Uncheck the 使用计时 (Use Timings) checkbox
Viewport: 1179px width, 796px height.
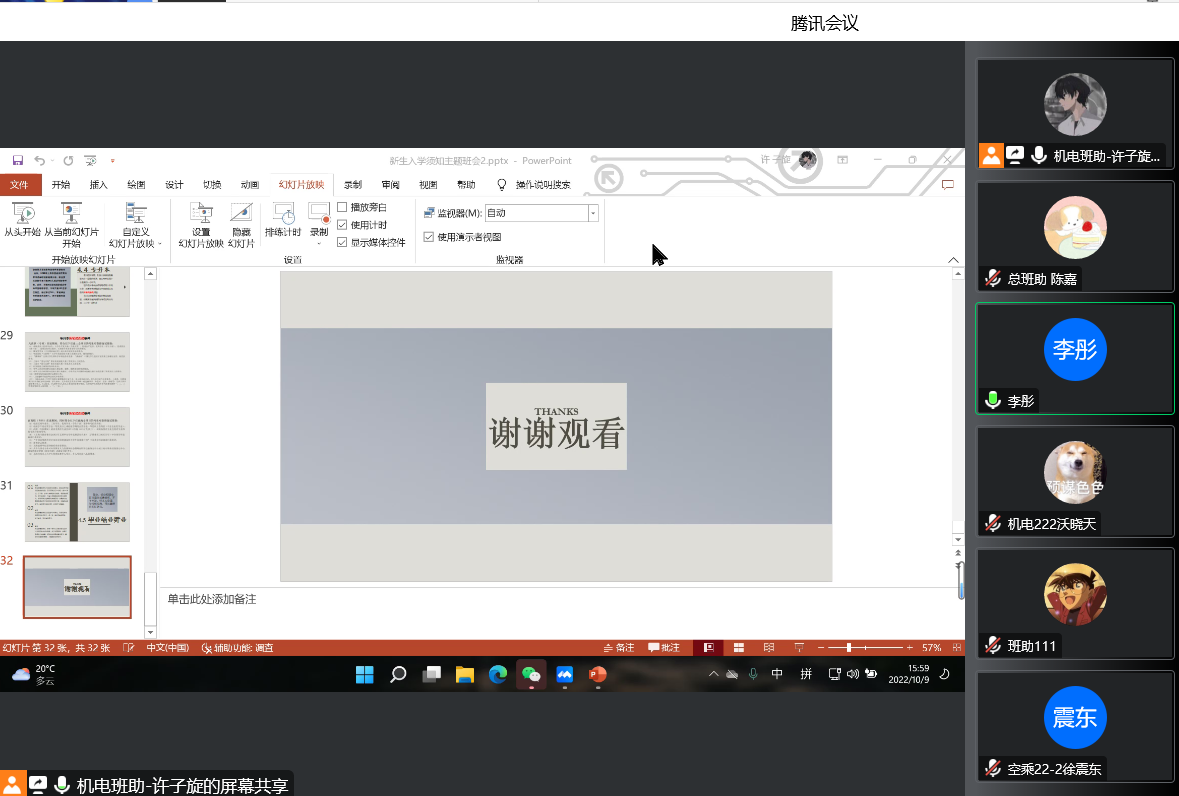[x=342, y=225]
